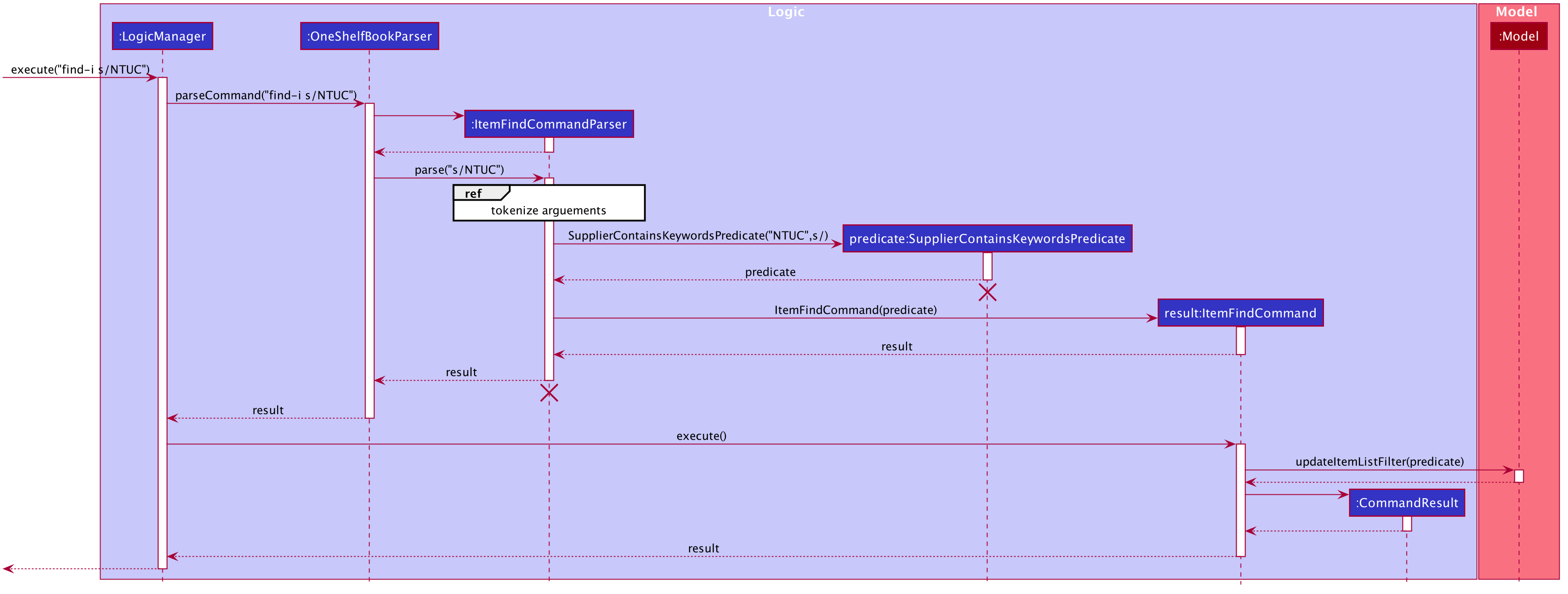
Task: Click the OneShelfBookParser activation bar
Action: coord(370,261)
